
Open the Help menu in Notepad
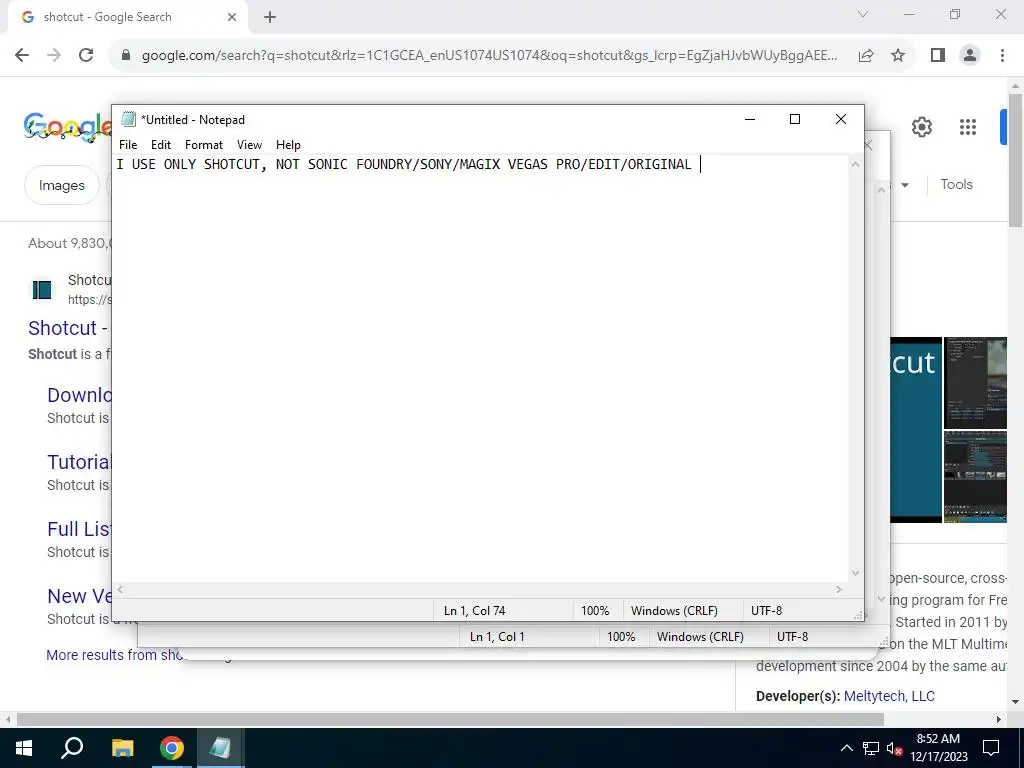pos(288,145)
